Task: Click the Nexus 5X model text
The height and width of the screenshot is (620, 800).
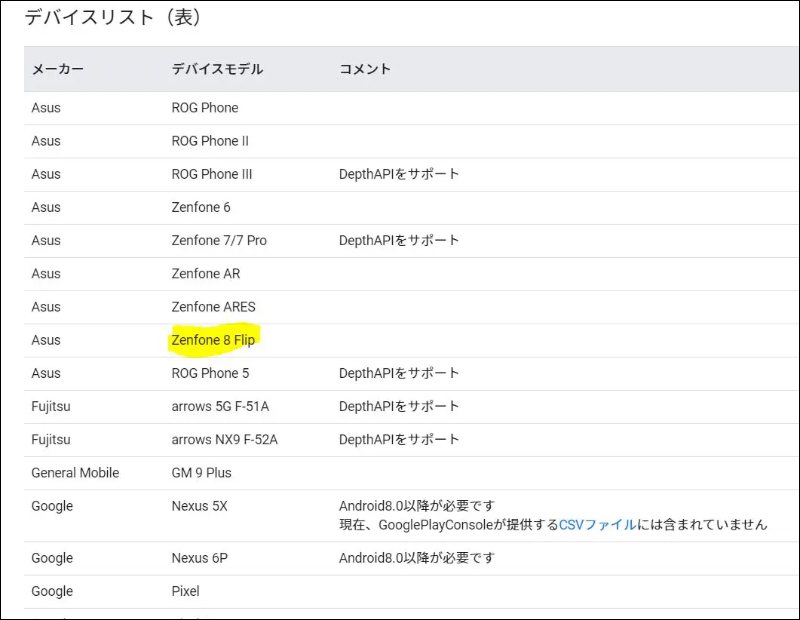Action: (x=199, y=506)
